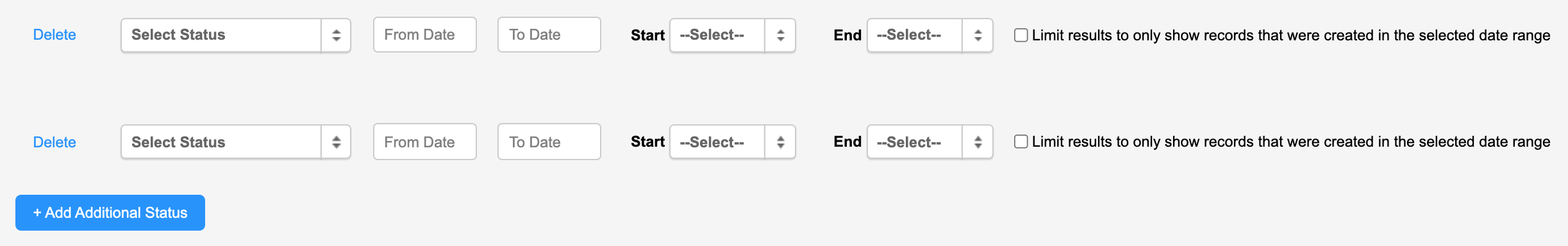
Task: Click the up-down arrows on top row Select Status
Action: [336, 35]
